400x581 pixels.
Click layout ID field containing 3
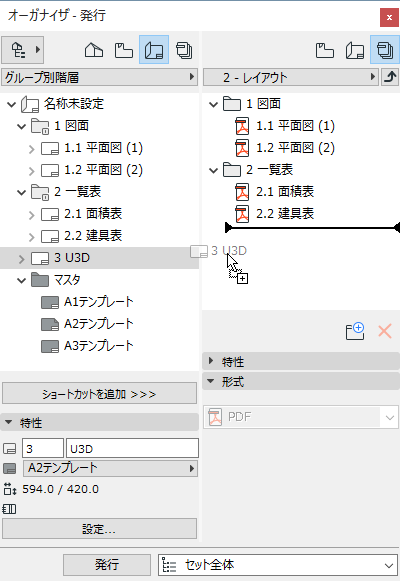coord(43,449)
